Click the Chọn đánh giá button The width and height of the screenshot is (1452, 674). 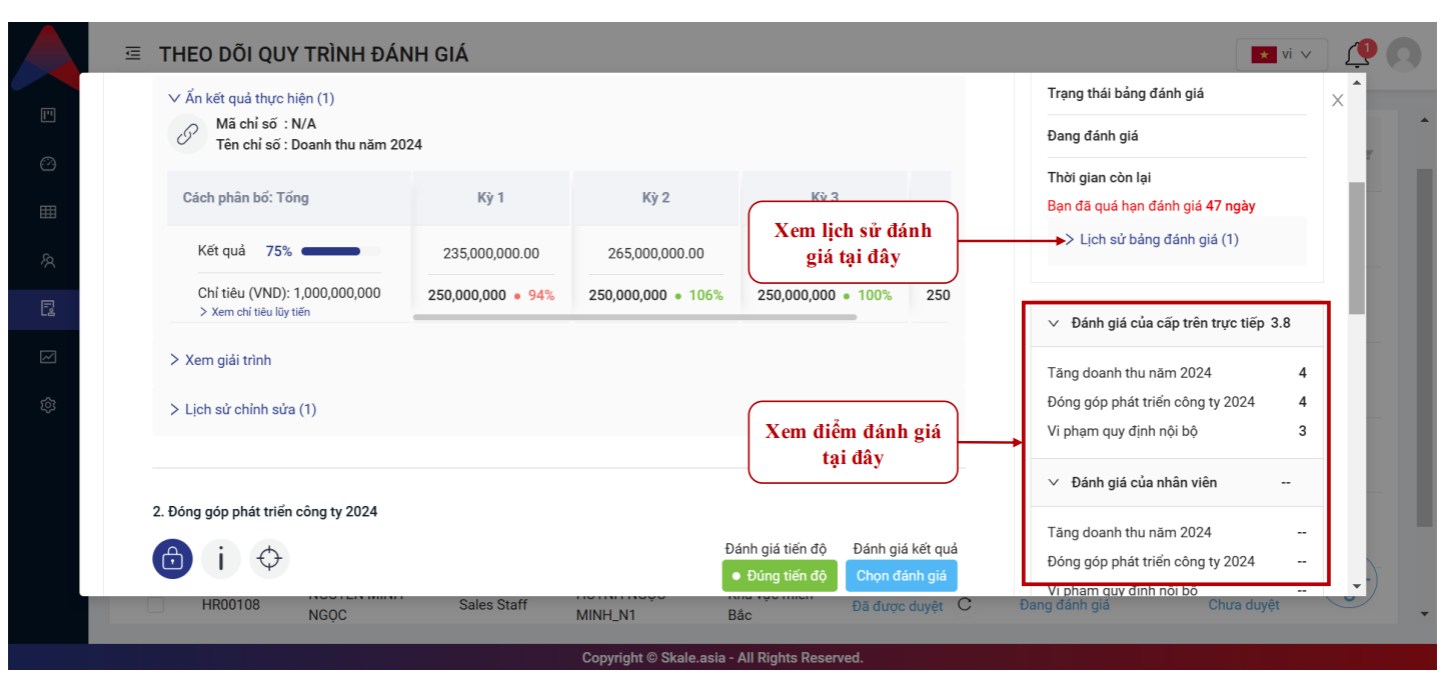901,576
